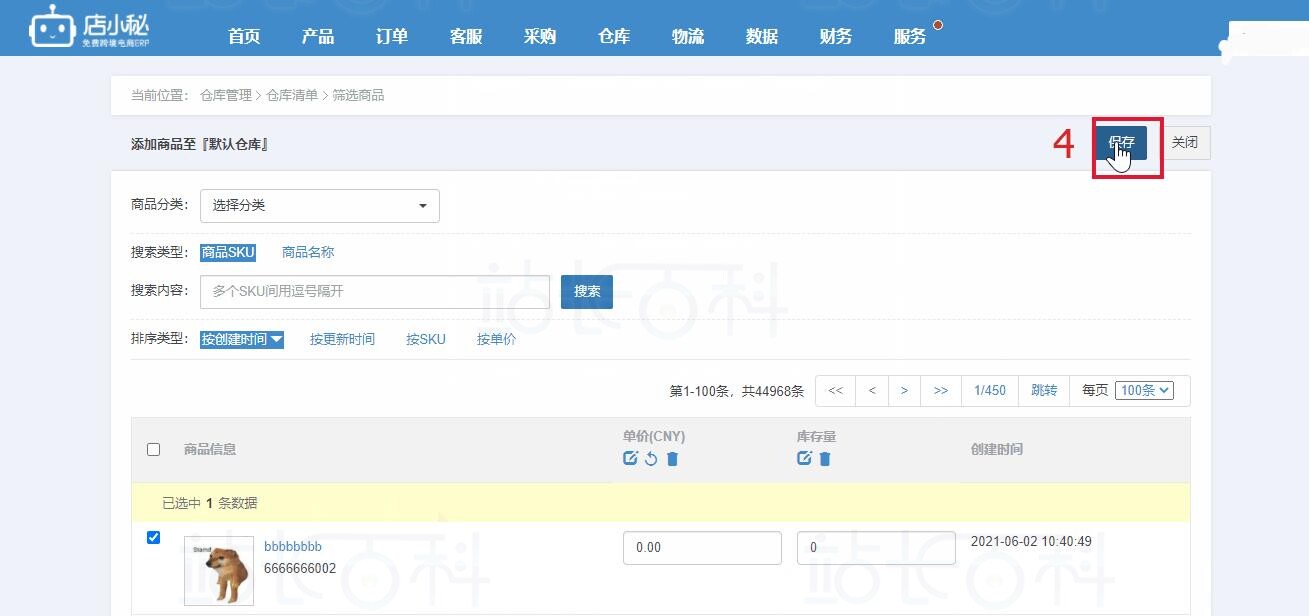1309x616 pixels.
Task: Uncheck the selected bbbbbbbb product checkbox
Action: (x=153, y=537)
